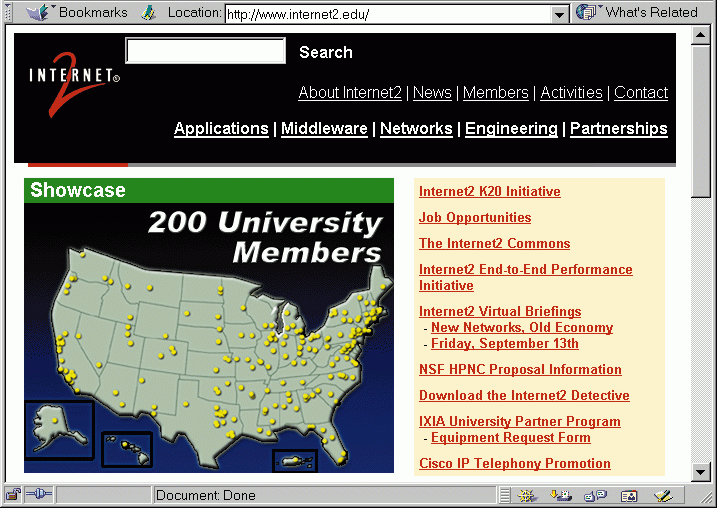Click the component bar grip handle
Screen dimensions: 717x508
tap(504, 495)
